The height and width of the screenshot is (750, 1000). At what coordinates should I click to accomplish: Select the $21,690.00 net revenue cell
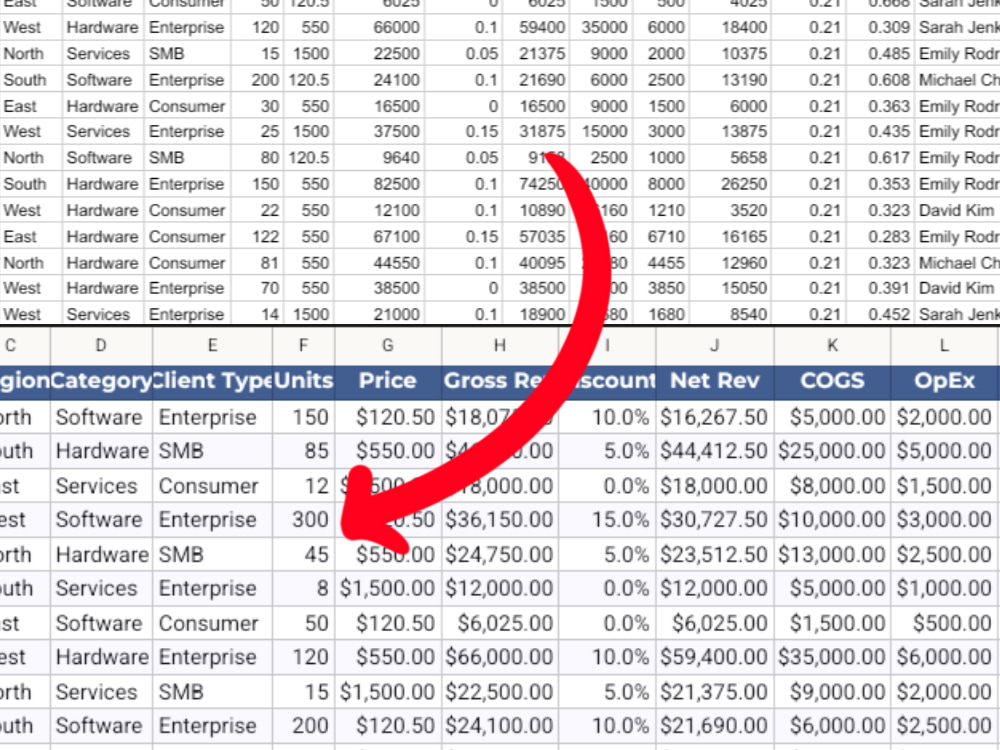click(714, 726)
